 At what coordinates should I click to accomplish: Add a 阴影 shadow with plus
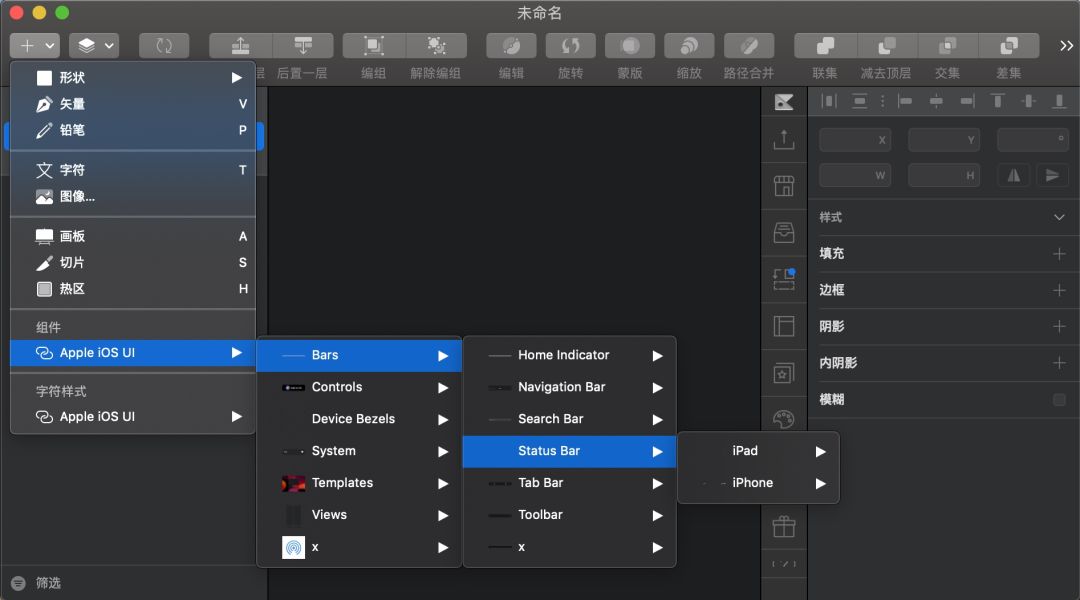pos(1059,326)
